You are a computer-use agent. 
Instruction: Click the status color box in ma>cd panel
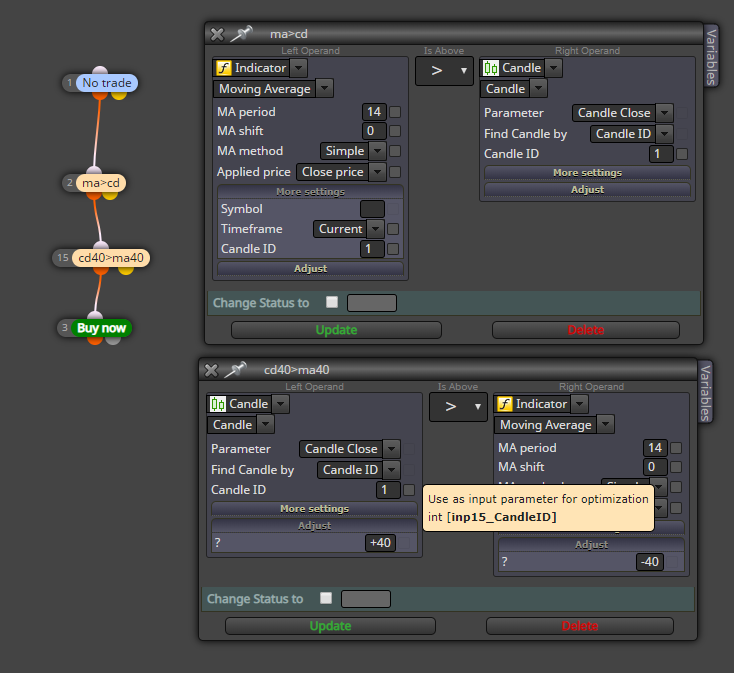coord(372,303)
